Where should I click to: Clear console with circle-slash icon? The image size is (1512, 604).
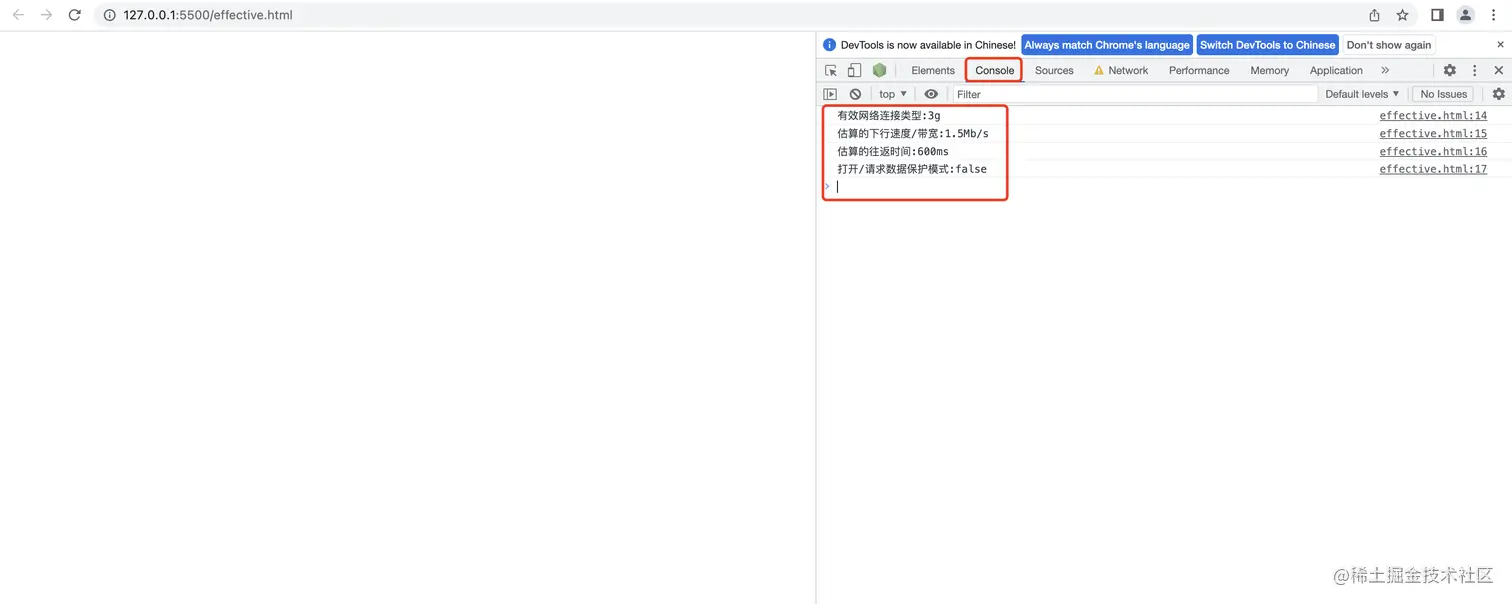tap(855, 94)
